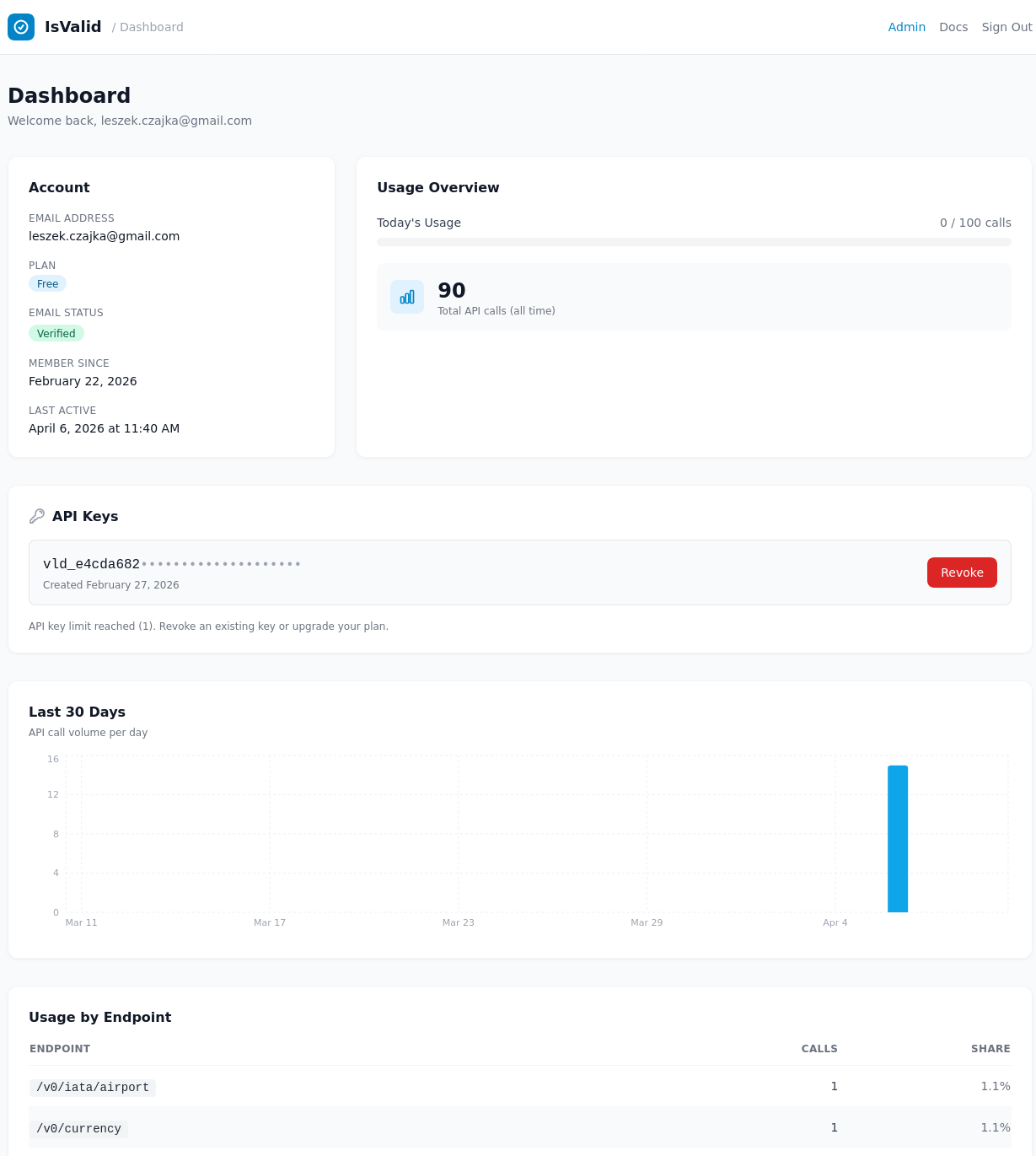Click the 'API key limit reached' notice
This screenshot has width=1036, height=1156.
pos(208,626)
